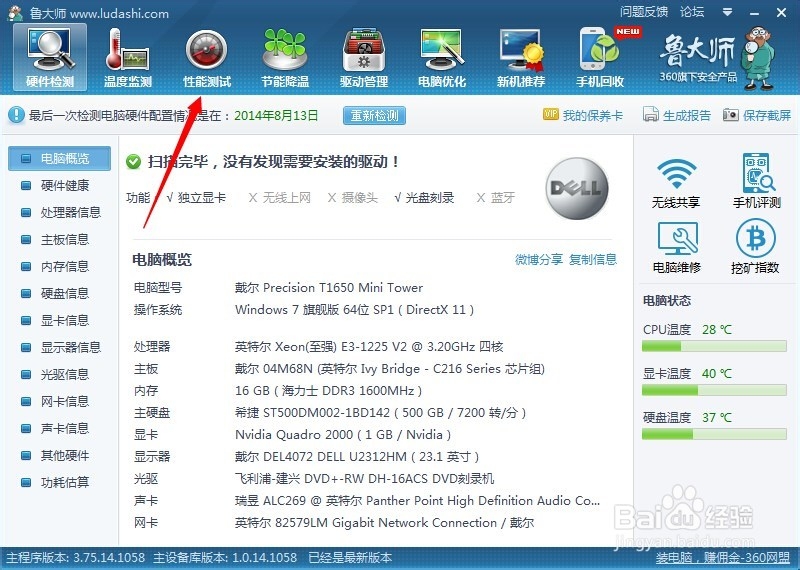Open 挖矿指数 bitcoin mining index
Image resolution: width=800 pixels, height=570 pixels.
755,247
